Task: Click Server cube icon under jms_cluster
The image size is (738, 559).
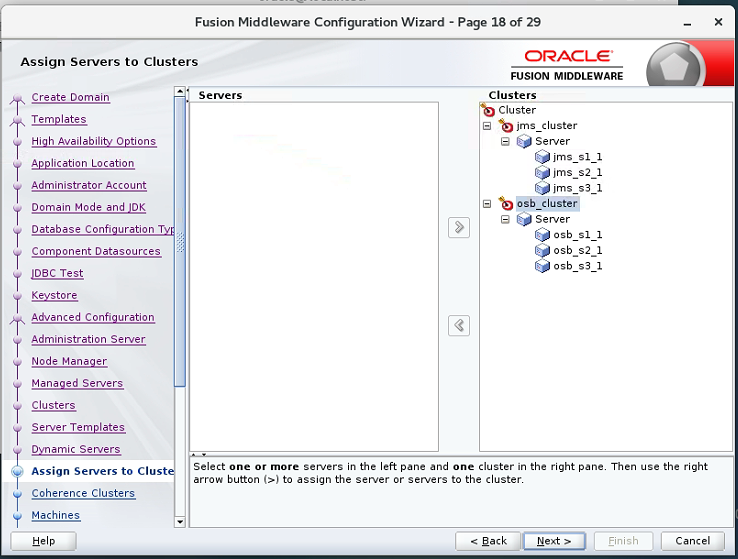Action: (x=524, y=141)
